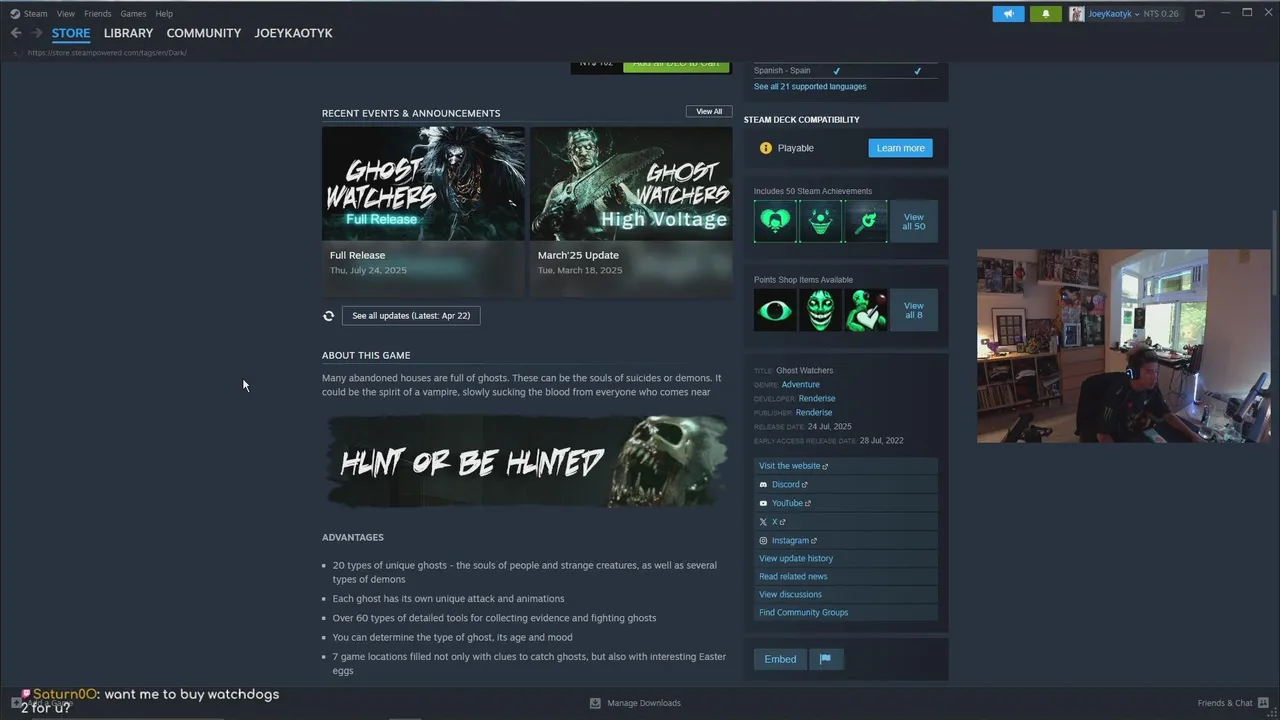This screenshot has width=1280, height=720.
Task: Click Learn more about Steam Deck compatibility
Action: (900, 148)
